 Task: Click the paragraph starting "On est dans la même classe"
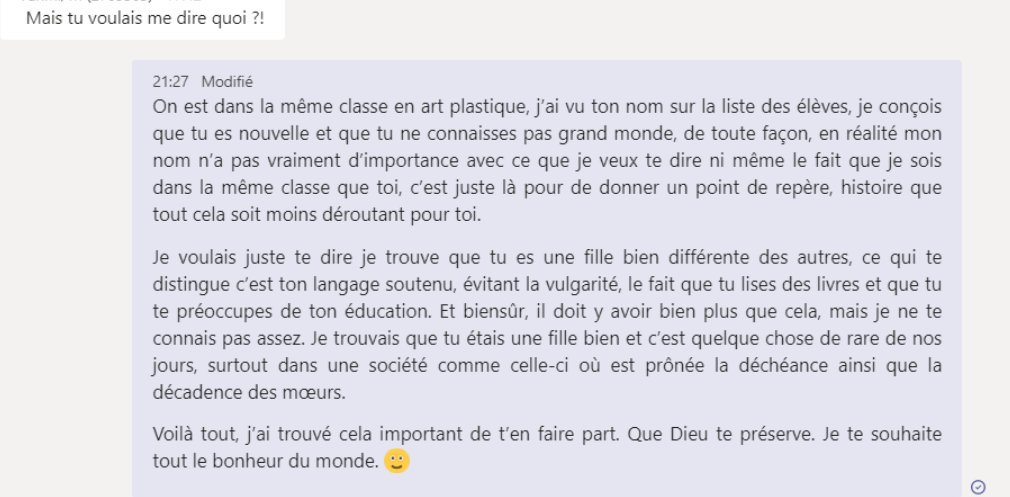click(547, 161)
